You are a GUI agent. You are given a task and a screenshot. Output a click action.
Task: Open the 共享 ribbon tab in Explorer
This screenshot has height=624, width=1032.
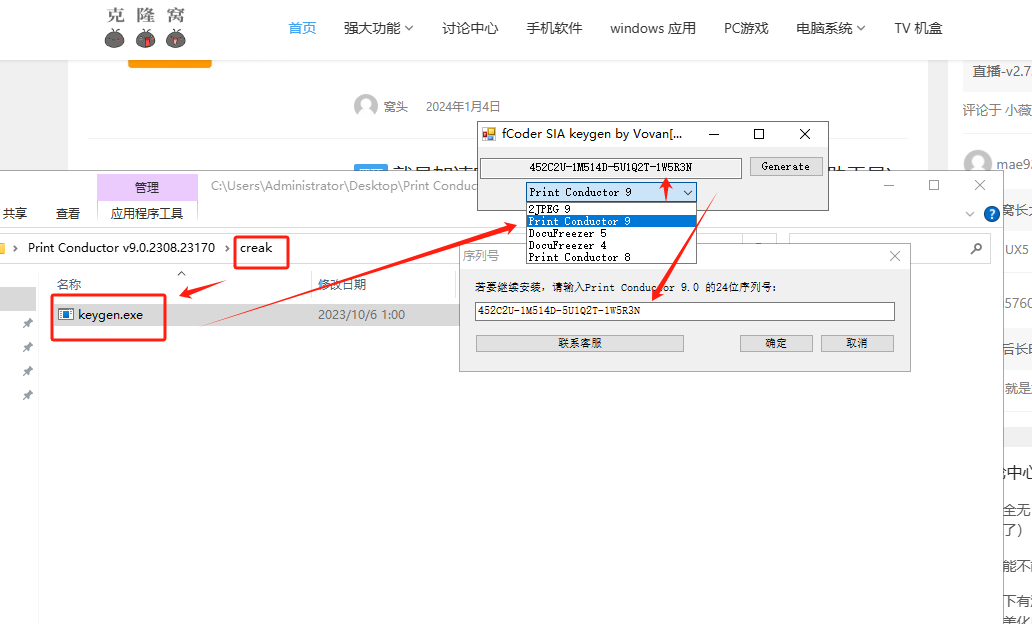[x=15, y=213]
